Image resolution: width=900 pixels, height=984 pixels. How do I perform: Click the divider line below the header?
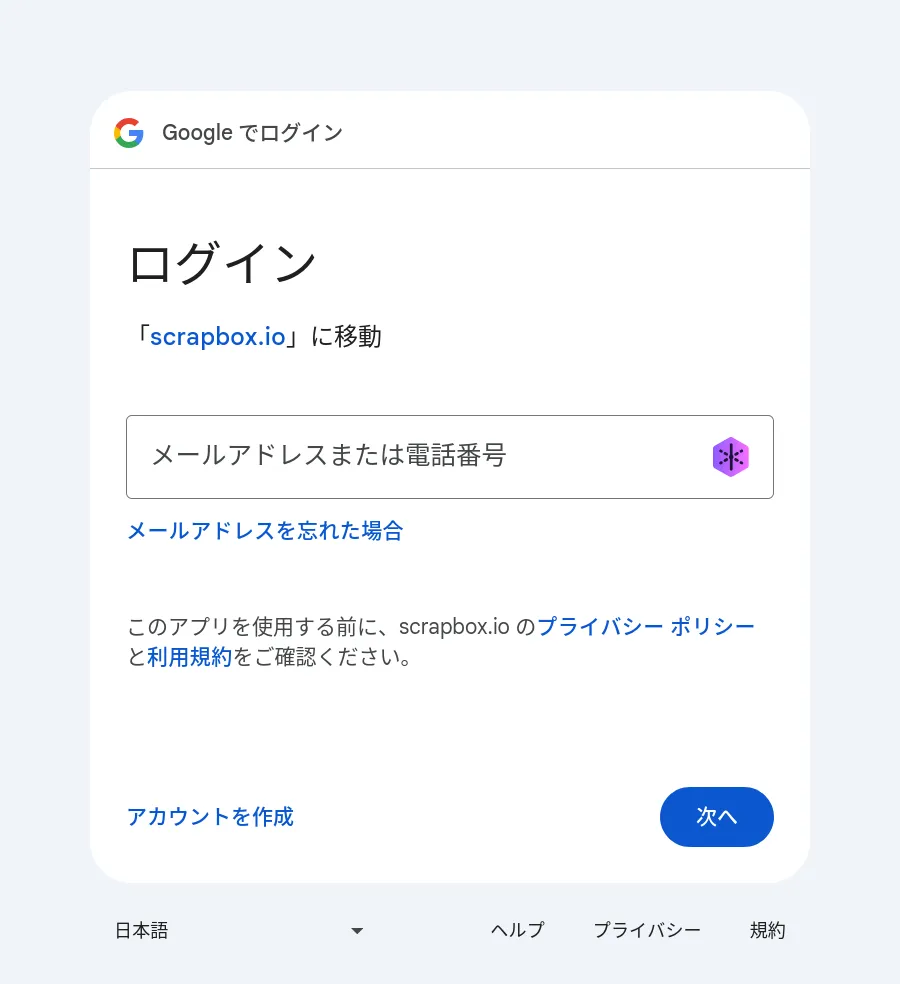(450, 169)
